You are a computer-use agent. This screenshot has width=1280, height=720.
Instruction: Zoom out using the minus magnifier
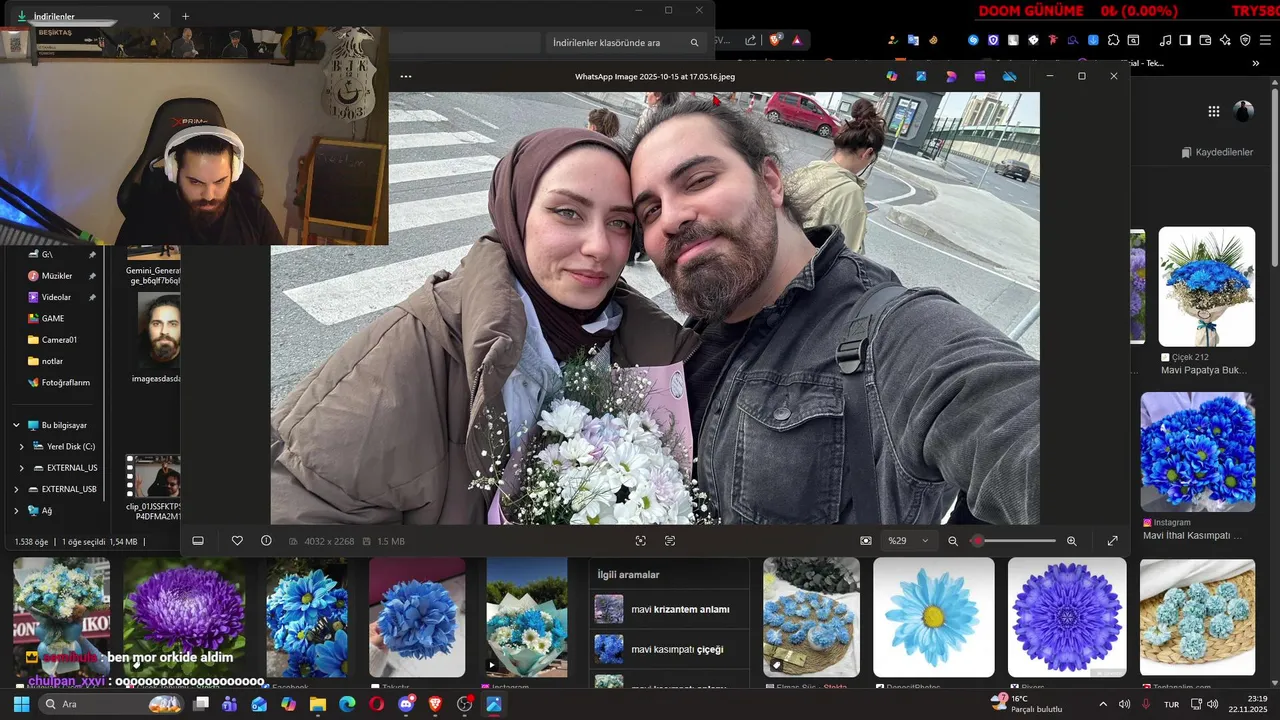pyautogui.click(x=953, y=541)
